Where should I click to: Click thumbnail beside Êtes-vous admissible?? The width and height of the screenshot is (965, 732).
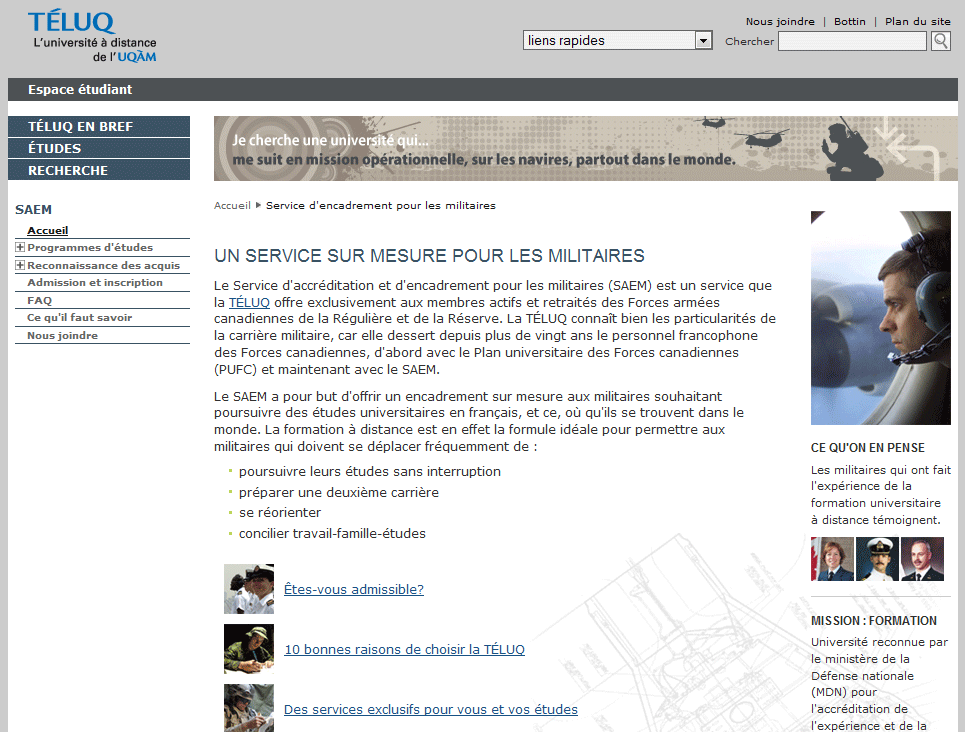249,589
